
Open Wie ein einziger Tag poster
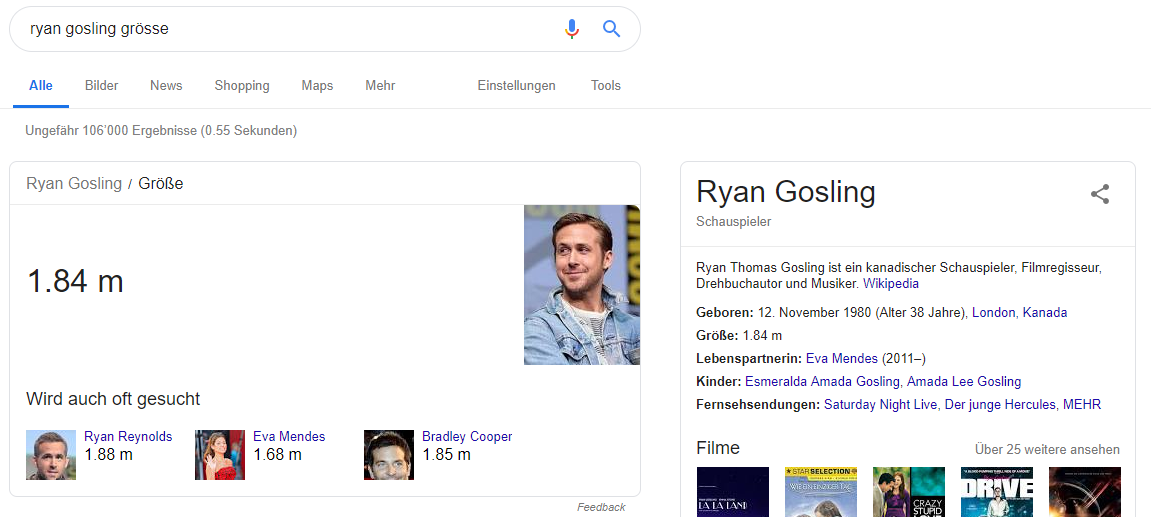821,492
